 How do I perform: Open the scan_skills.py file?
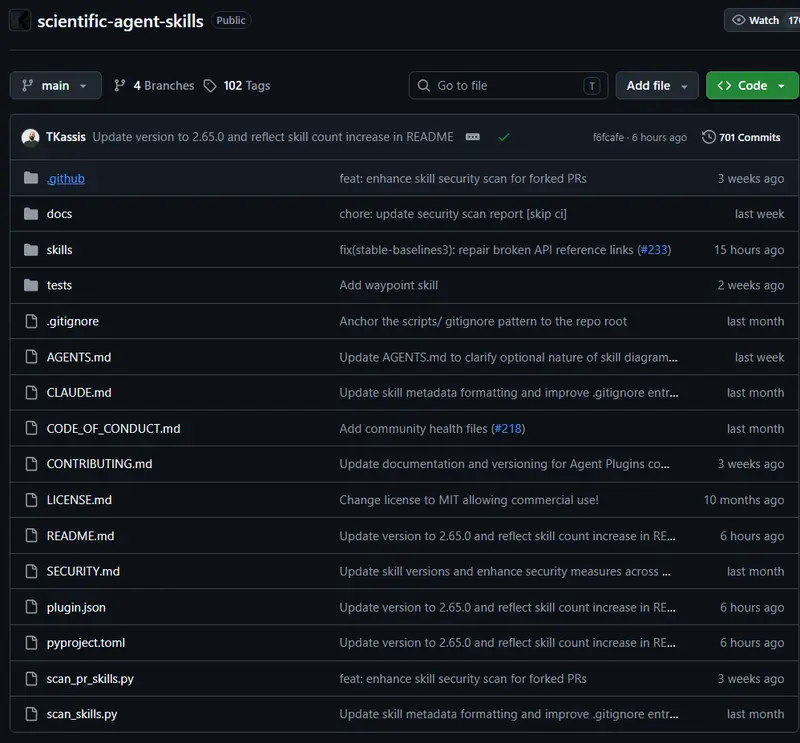click(x=82, y=714)
